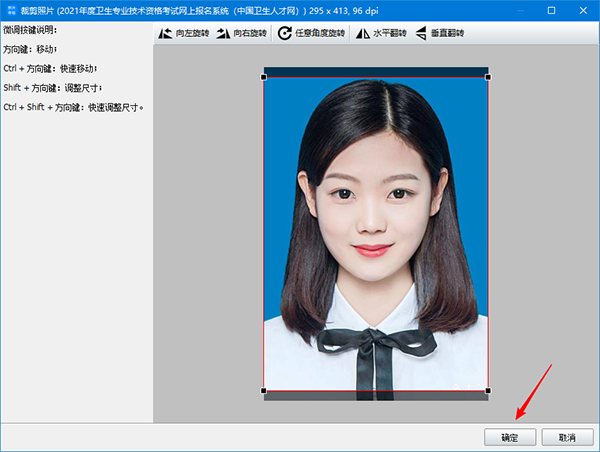Flip the photo vertically (垂直翻转)
The image size is (600, 452).
[x=421, y=33]
